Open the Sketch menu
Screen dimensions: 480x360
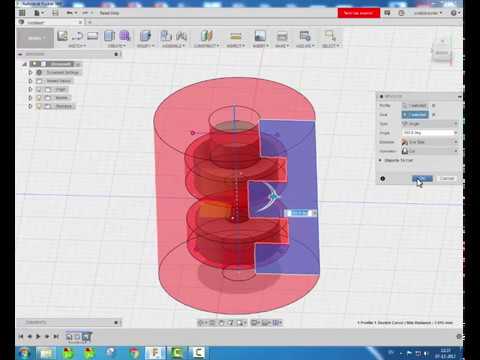(77, 46)
